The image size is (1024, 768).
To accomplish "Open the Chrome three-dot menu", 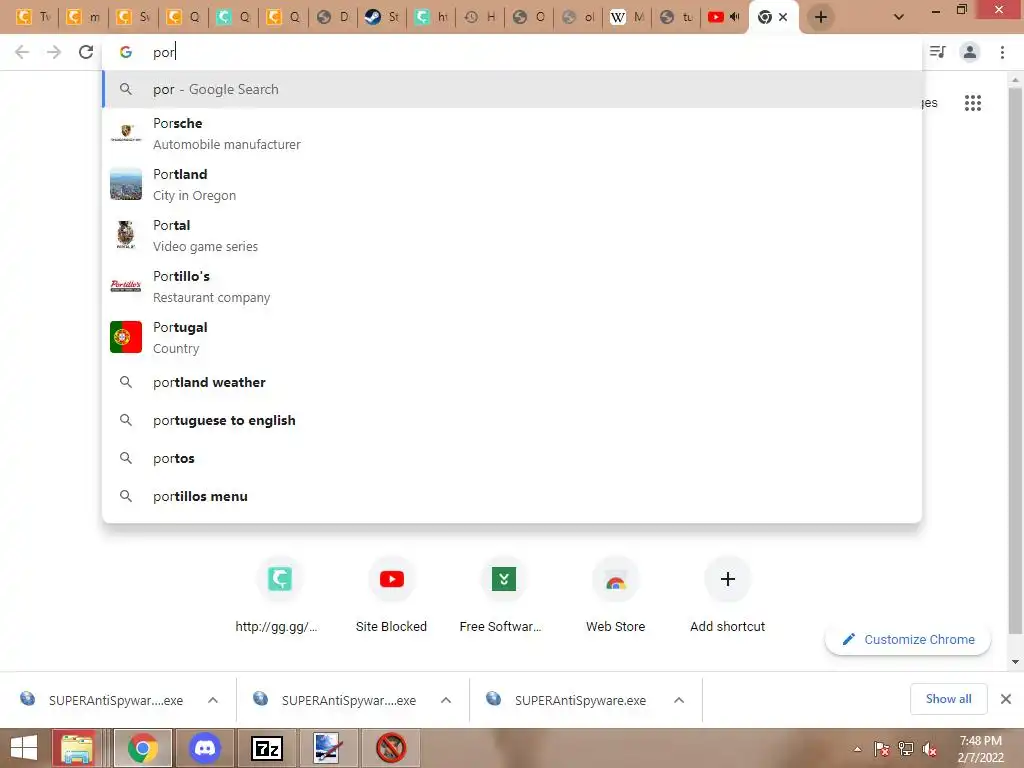I will [x=1002, y=52].
